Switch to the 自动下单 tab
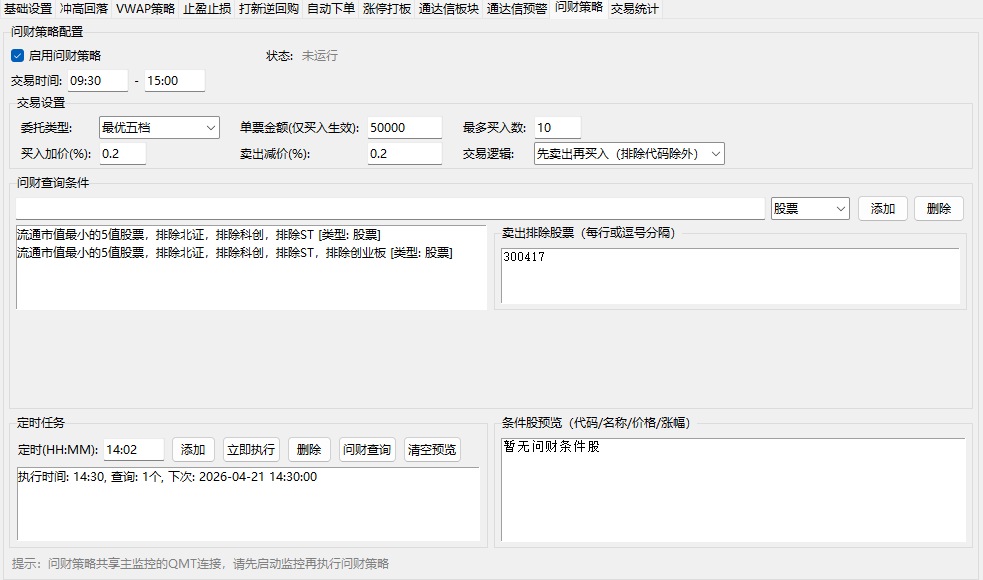The image size is (983, 580). pos(330,9)
